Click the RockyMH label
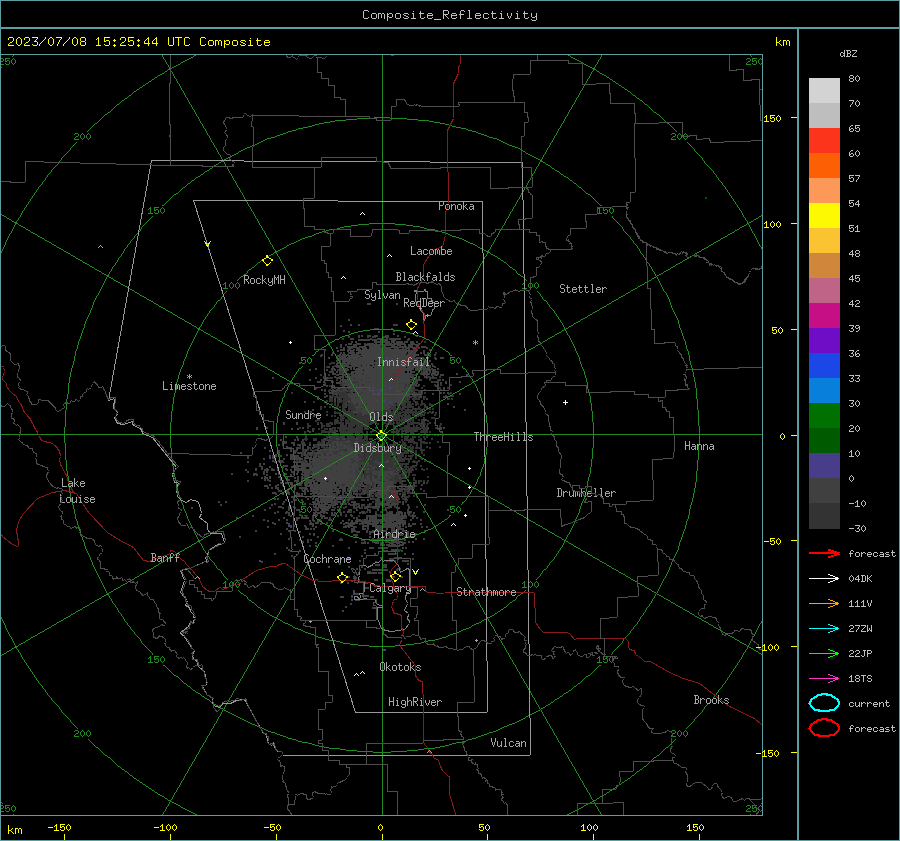The width and height of the screenshot is (900, 841). [264, 280]
